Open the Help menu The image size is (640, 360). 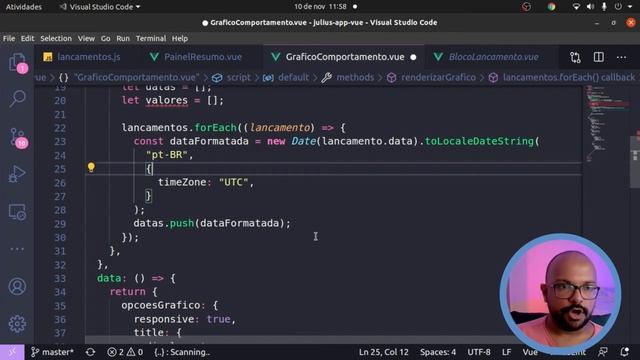[180, 38]
